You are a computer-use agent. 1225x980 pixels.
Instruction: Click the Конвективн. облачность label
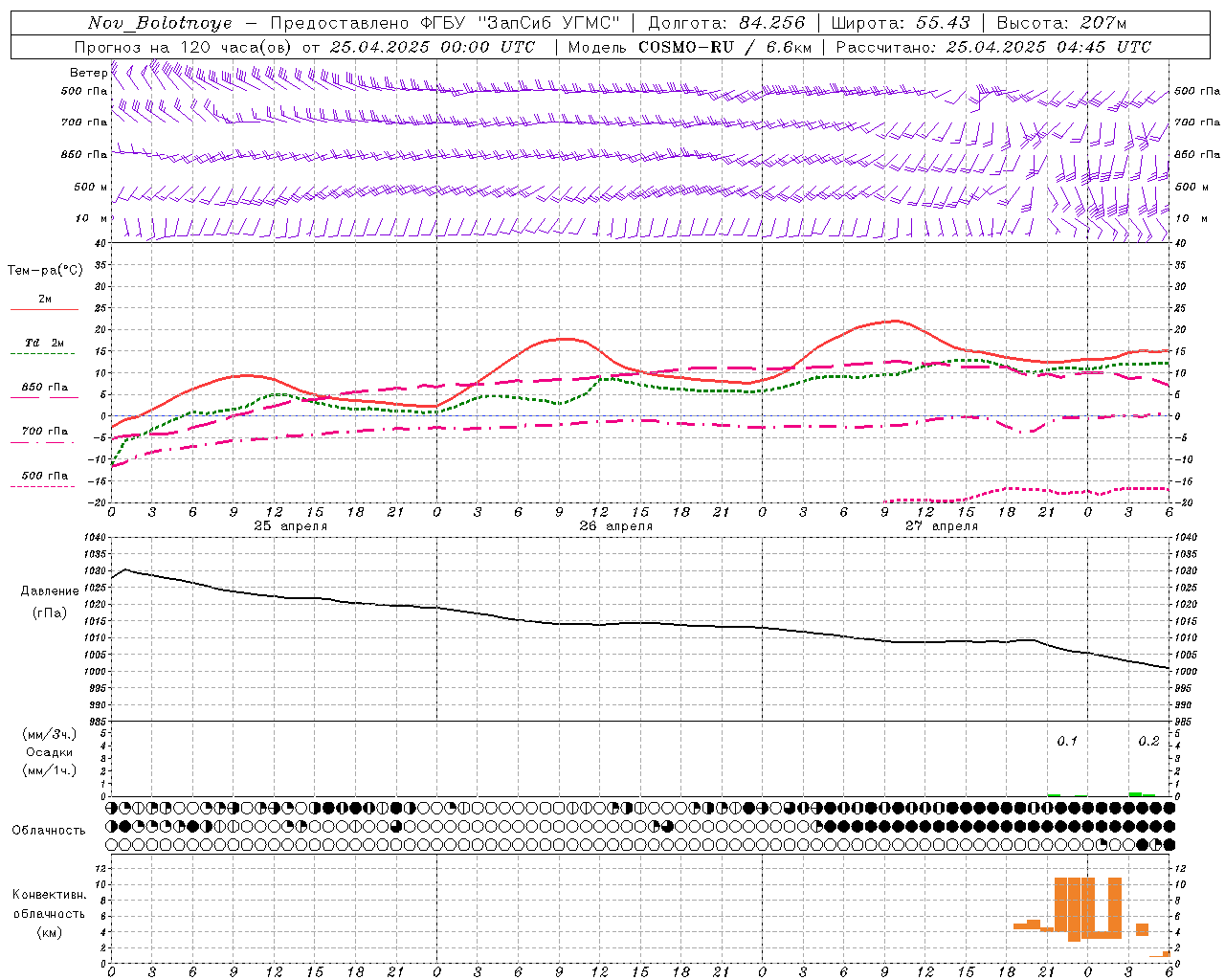49,903
